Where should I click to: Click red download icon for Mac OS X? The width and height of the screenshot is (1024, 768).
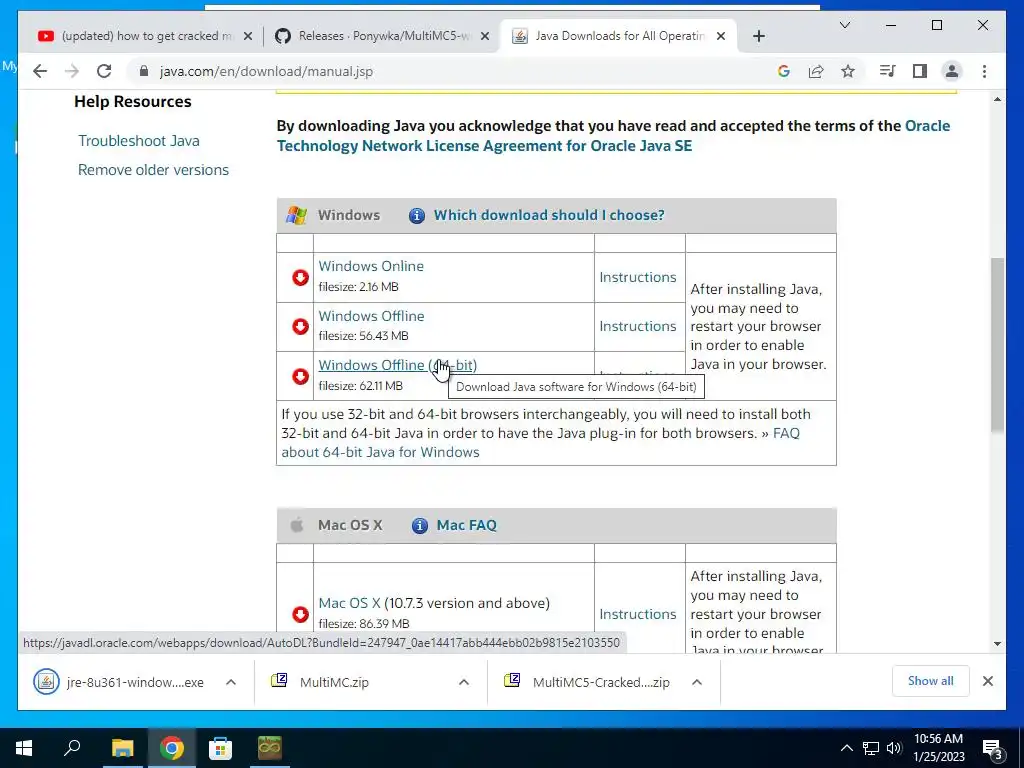[300, 614]
